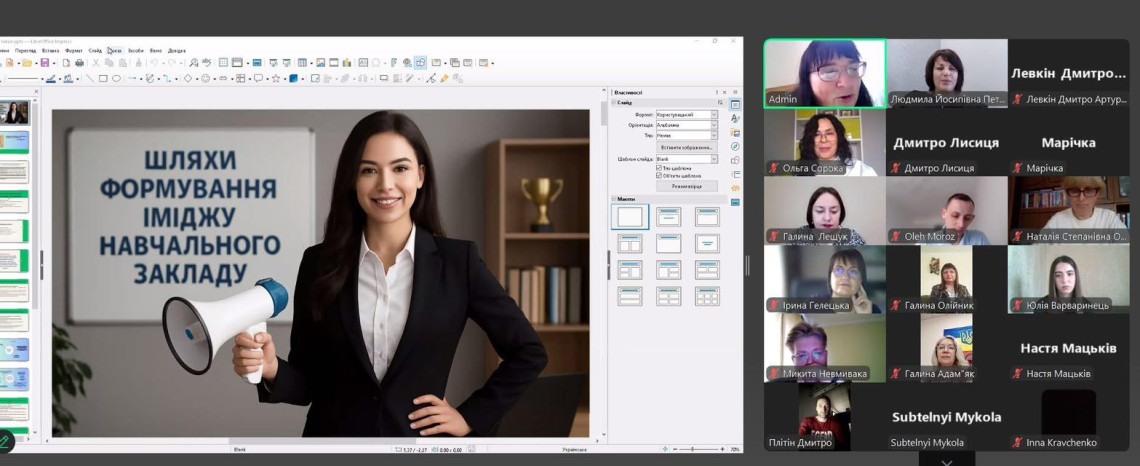Toggle the 'Об'єкти шаблона' checkbox
Screen dimensions: 1140x466
pyautogui.click(x=659, y=176)
